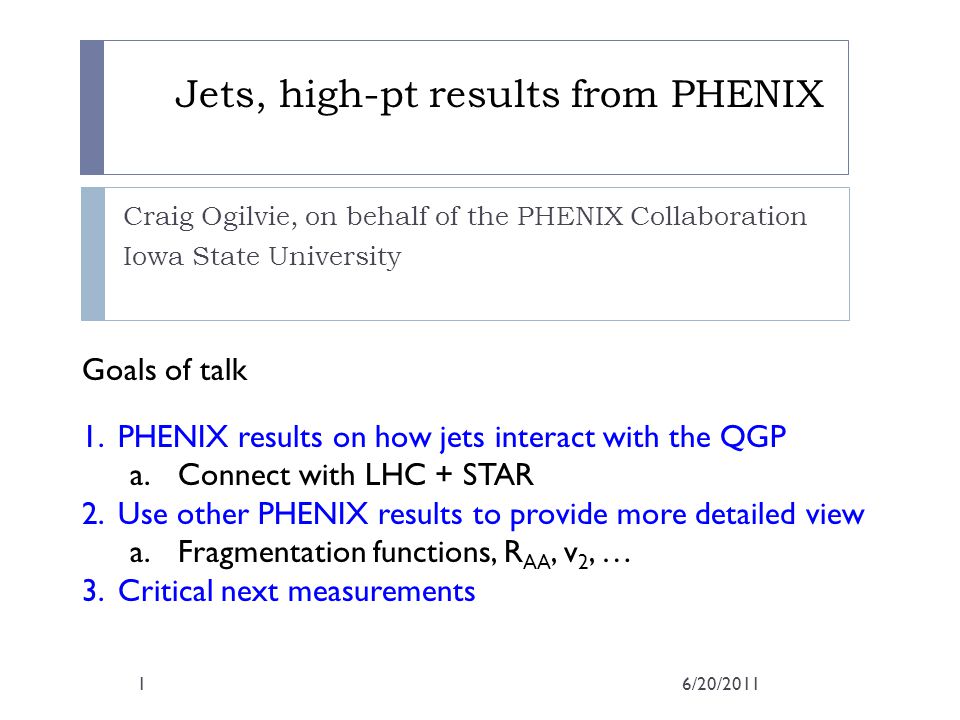This screenshot has width=960, height=720.
Task: Click the 'Iowa State University' affiliation text
Action: point(262,257)
